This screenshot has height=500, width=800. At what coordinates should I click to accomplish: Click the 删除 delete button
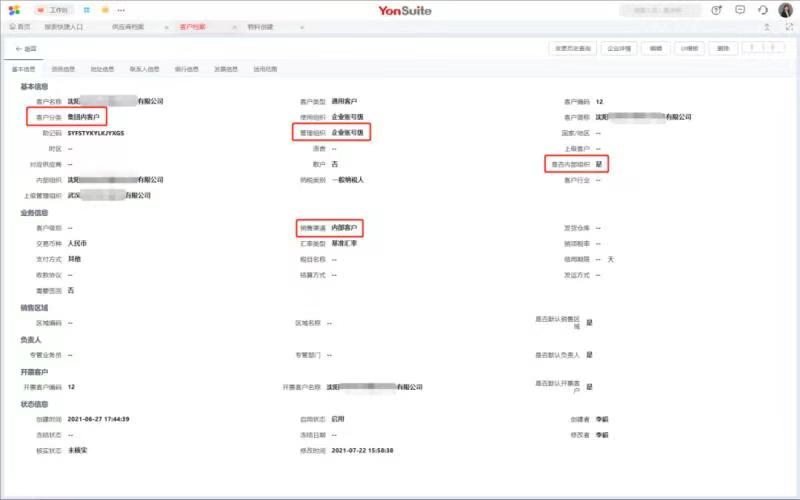pyautogui.click(x=725, y=48)
